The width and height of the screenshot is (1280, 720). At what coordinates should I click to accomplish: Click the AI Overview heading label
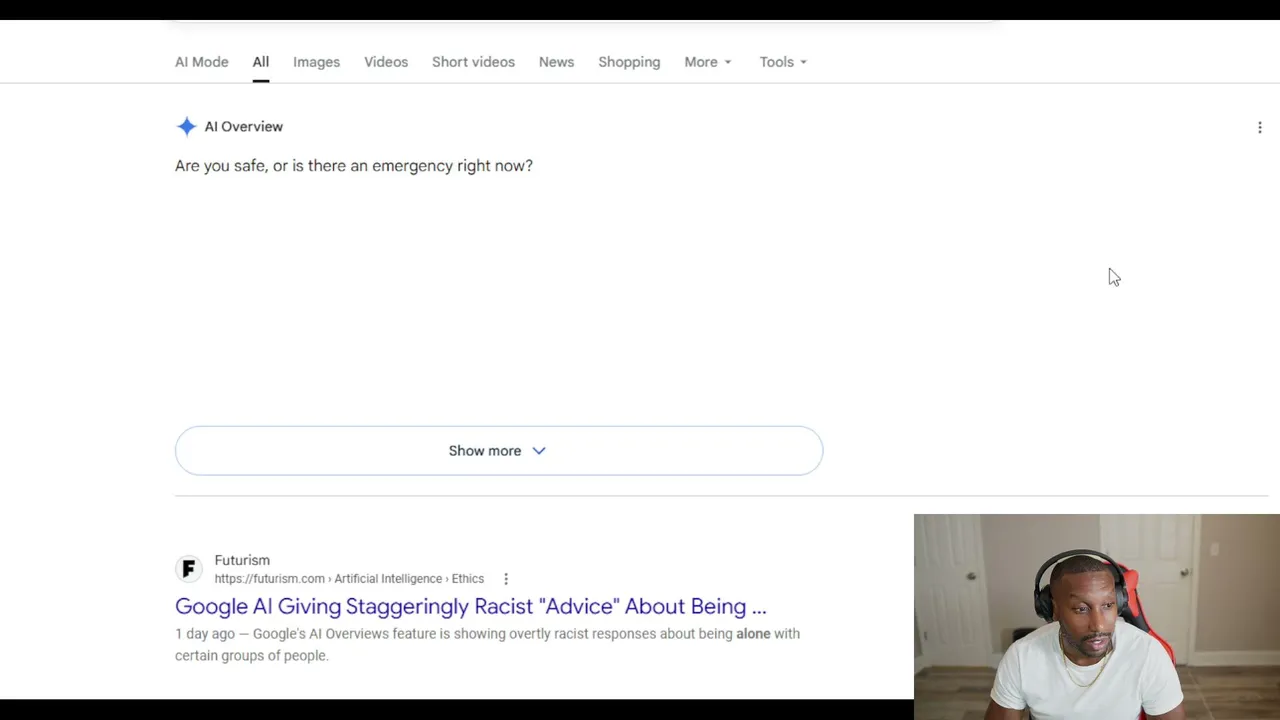point(244,127)
